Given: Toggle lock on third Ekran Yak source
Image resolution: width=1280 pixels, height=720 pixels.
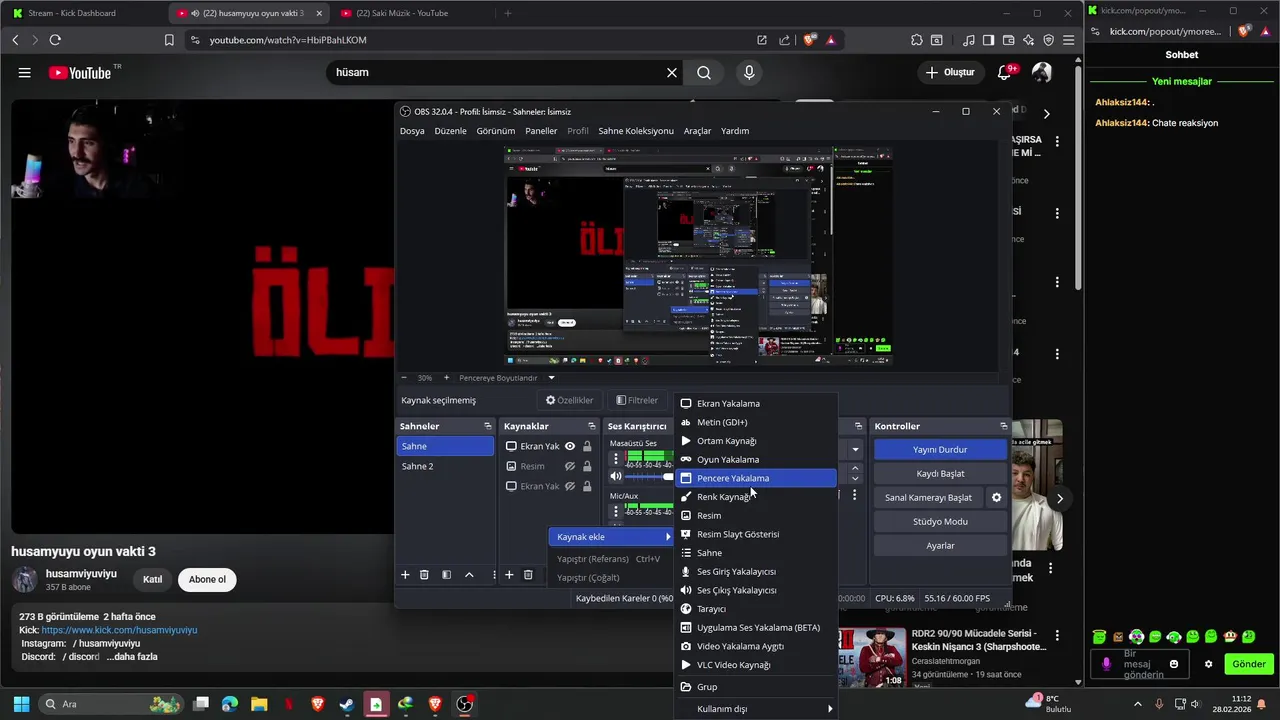Looking at the screenshot, I should (x=587, y=487).
